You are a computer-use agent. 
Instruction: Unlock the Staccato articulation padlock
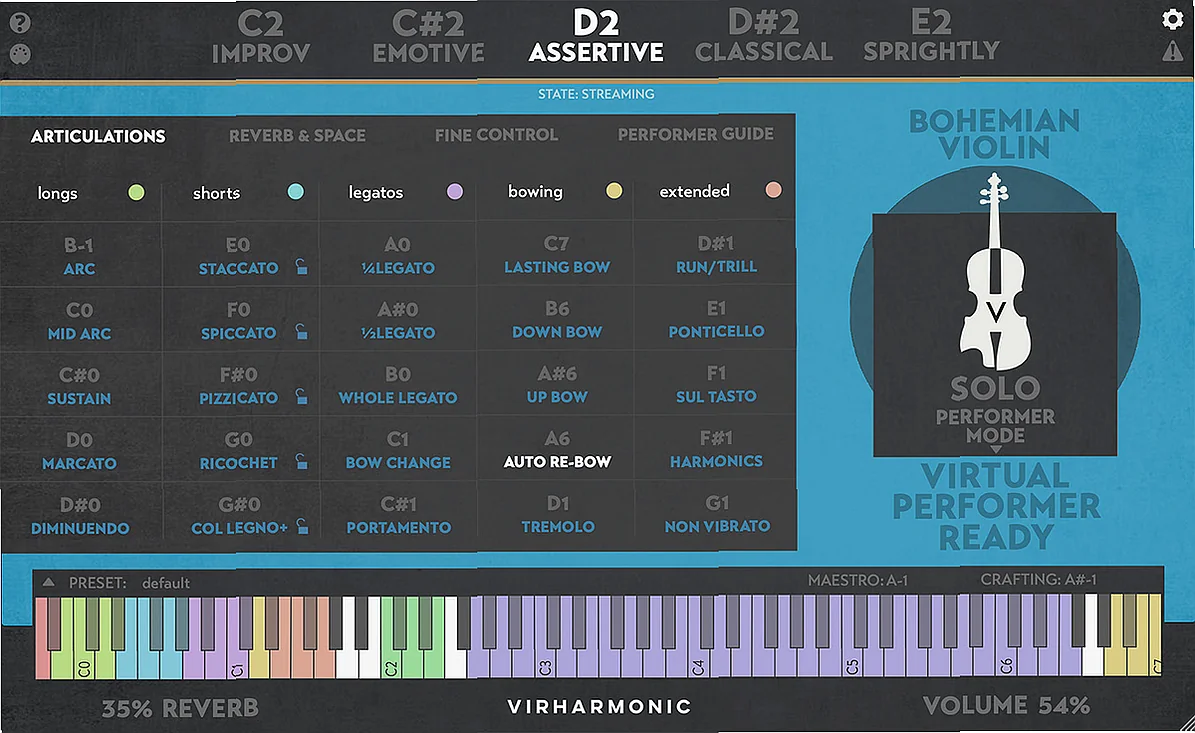[301, 268]
